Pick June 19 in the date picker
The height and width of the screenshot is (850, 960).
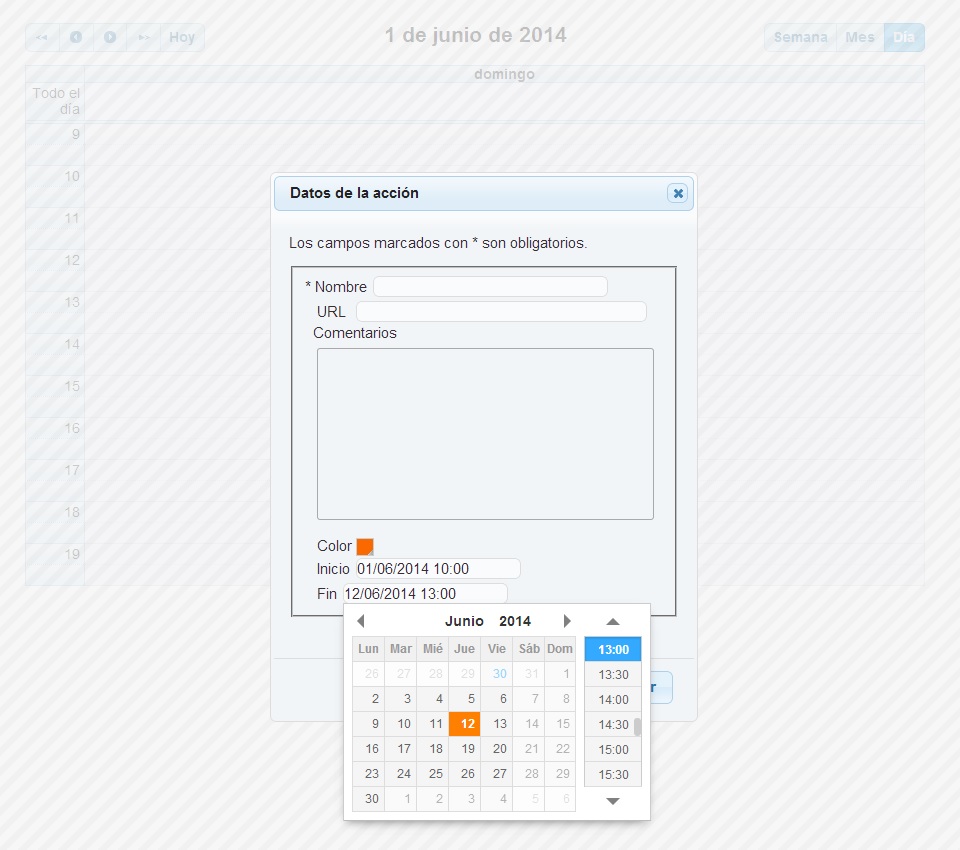point(465,749)
